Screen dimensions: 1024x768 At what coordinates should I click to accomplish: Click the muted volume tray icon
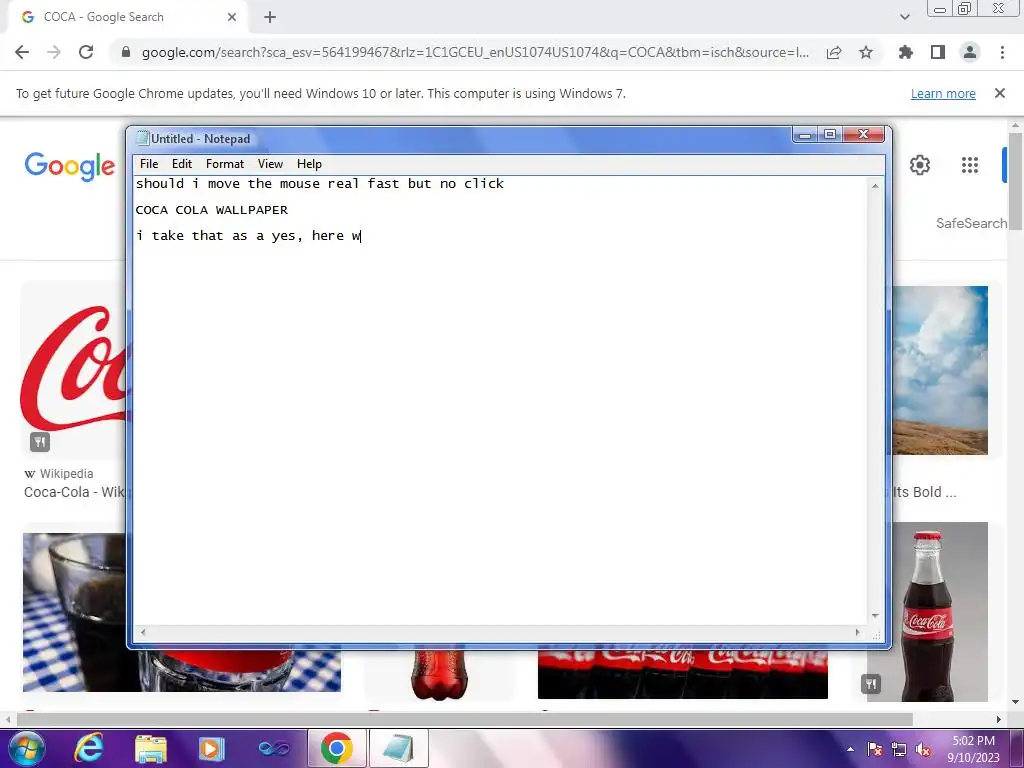tap(923, 750)
